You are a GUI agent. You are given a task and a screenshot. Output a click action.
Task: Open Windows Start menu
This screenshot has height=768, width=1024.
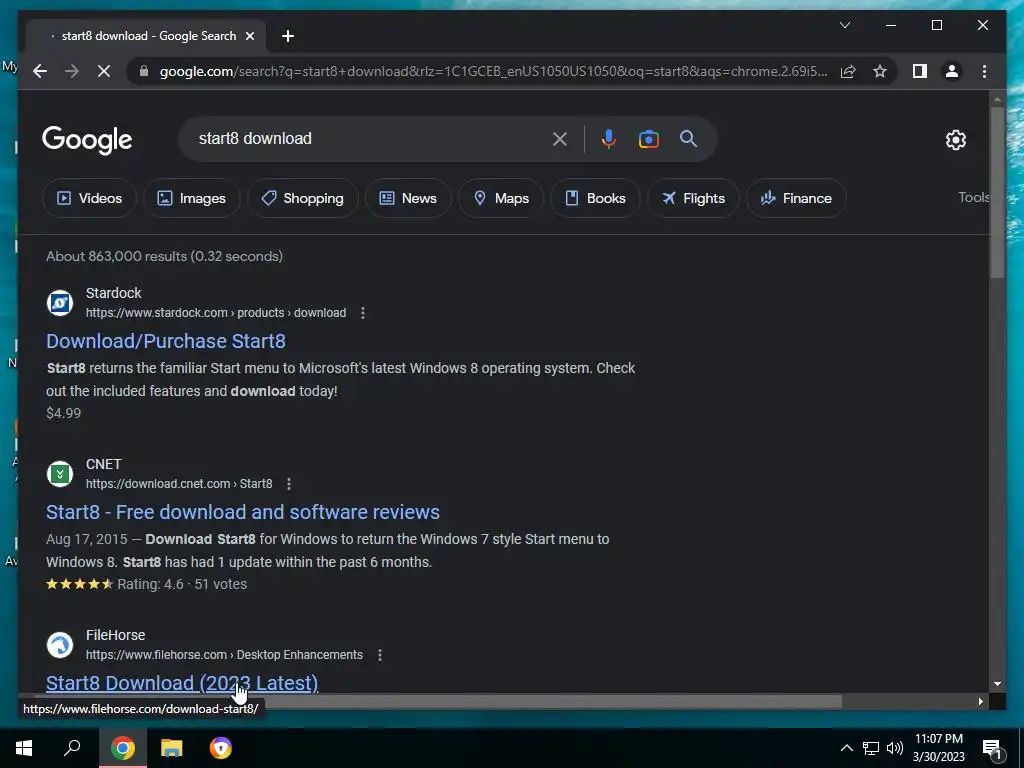(x=24, y=748)
